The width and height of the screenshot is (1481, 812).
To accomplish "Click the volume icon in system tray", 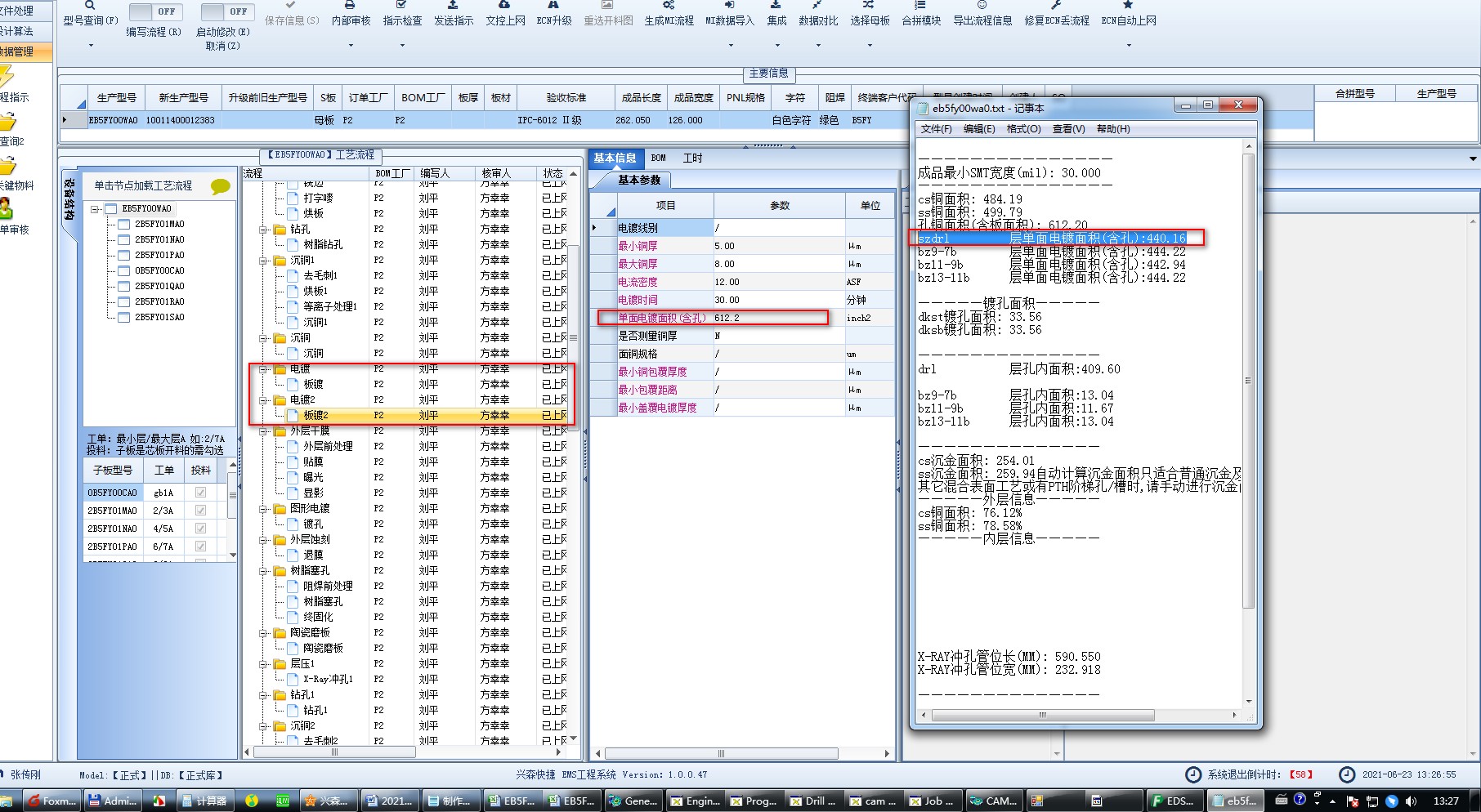I will [1411, 801].
